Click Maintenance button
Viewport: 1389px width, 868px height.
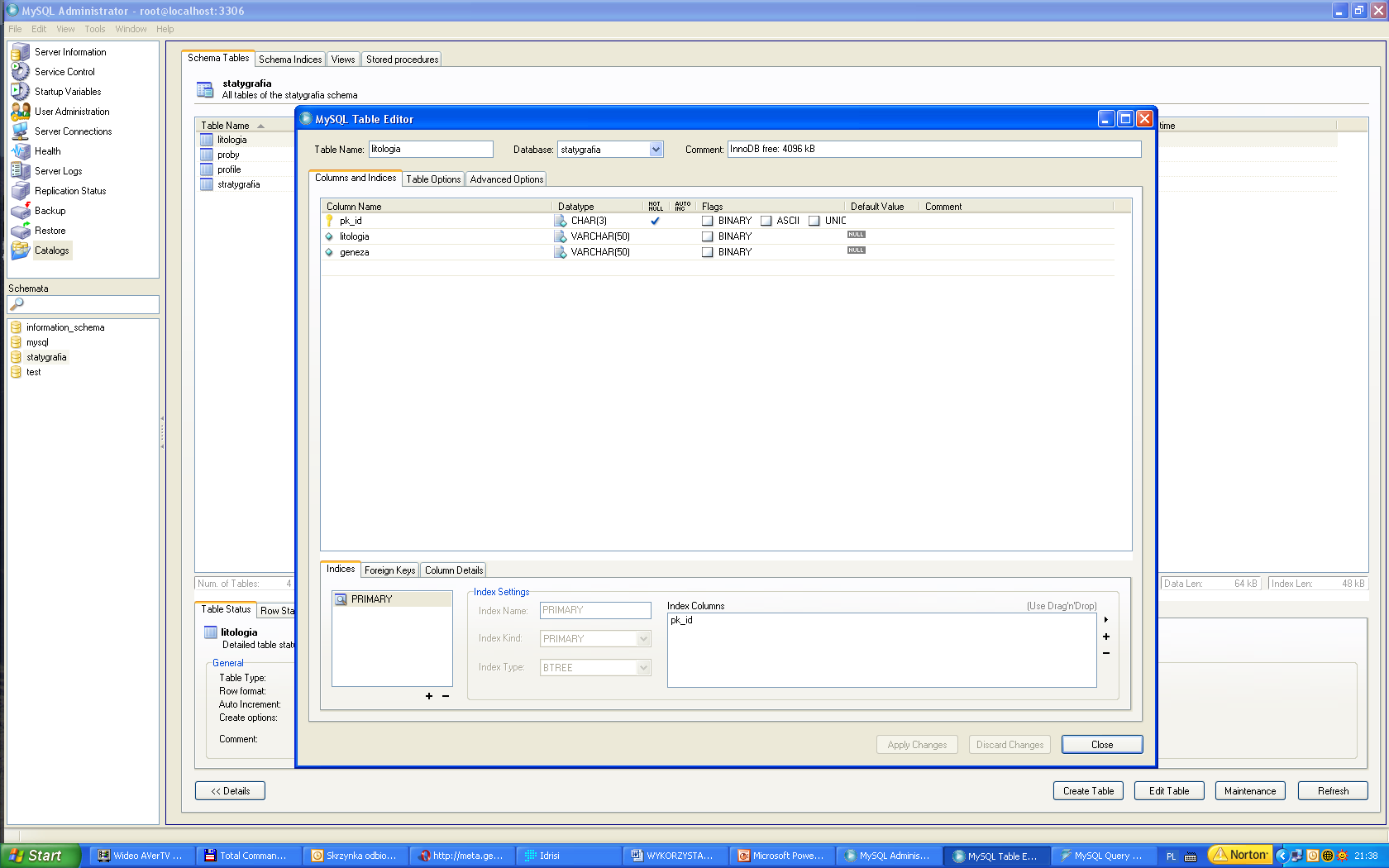pos(1250,791)
